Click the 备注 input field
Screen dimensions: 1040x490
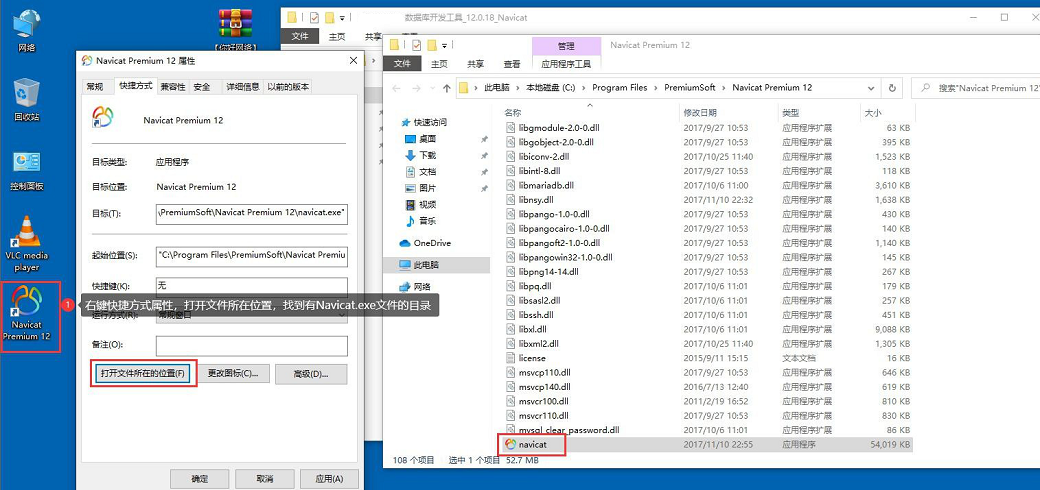pyautogui.click(x=252, y=345)
